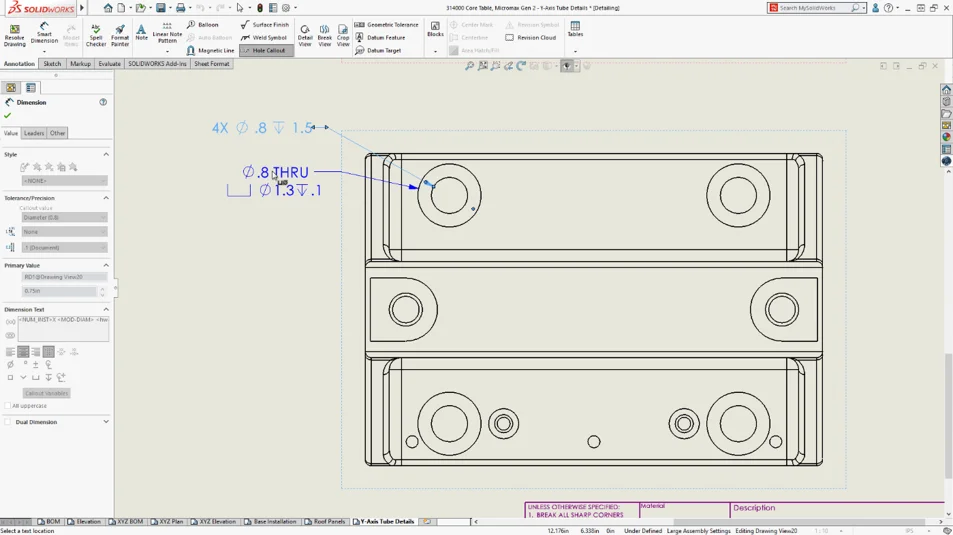Switch to the XYZ Plan sheet tab
The image size is (953, 535).
(x=170, y=522)
